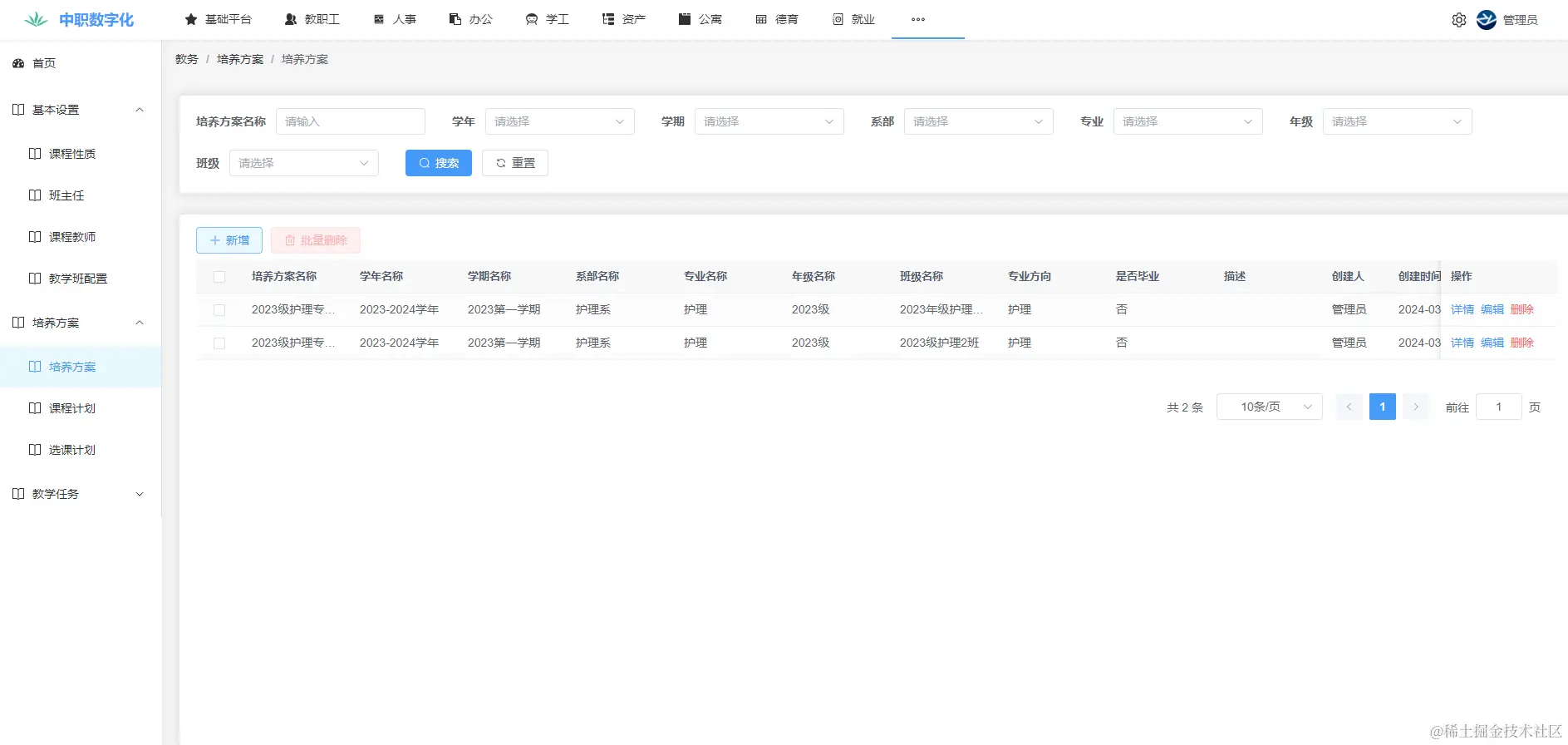Click the 新增 button
Screen dimensions: 1568x745
[x=229, y=240]
